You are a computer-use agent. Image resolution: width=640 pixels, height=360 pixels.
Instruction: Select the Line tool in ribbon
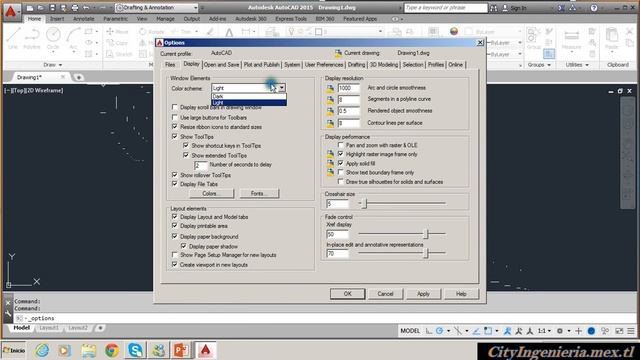coord(13,39)
